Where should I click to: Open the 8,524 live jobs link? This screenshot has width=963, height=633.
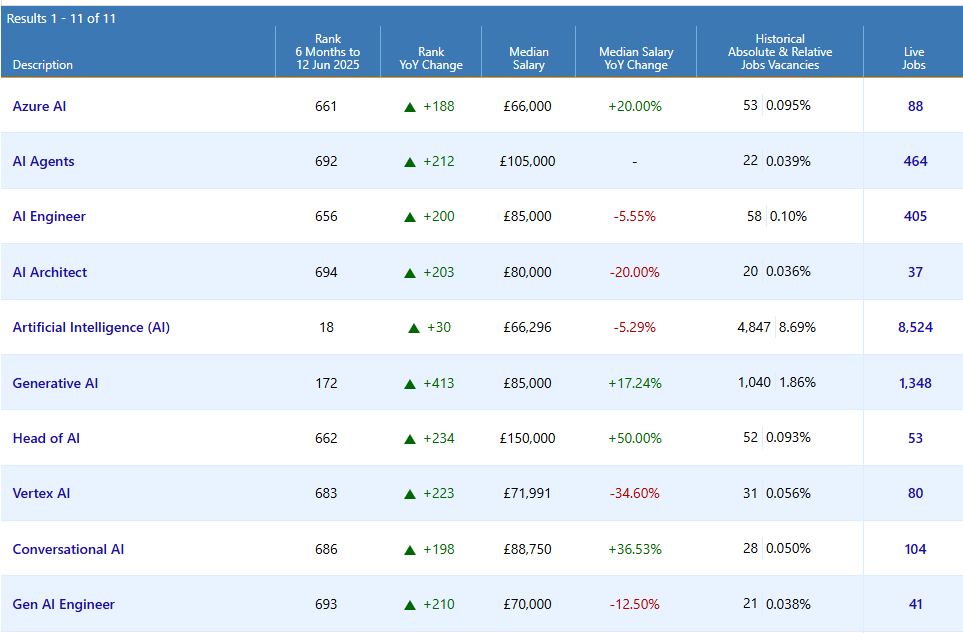pyautogui.click(x=915, y=327)
